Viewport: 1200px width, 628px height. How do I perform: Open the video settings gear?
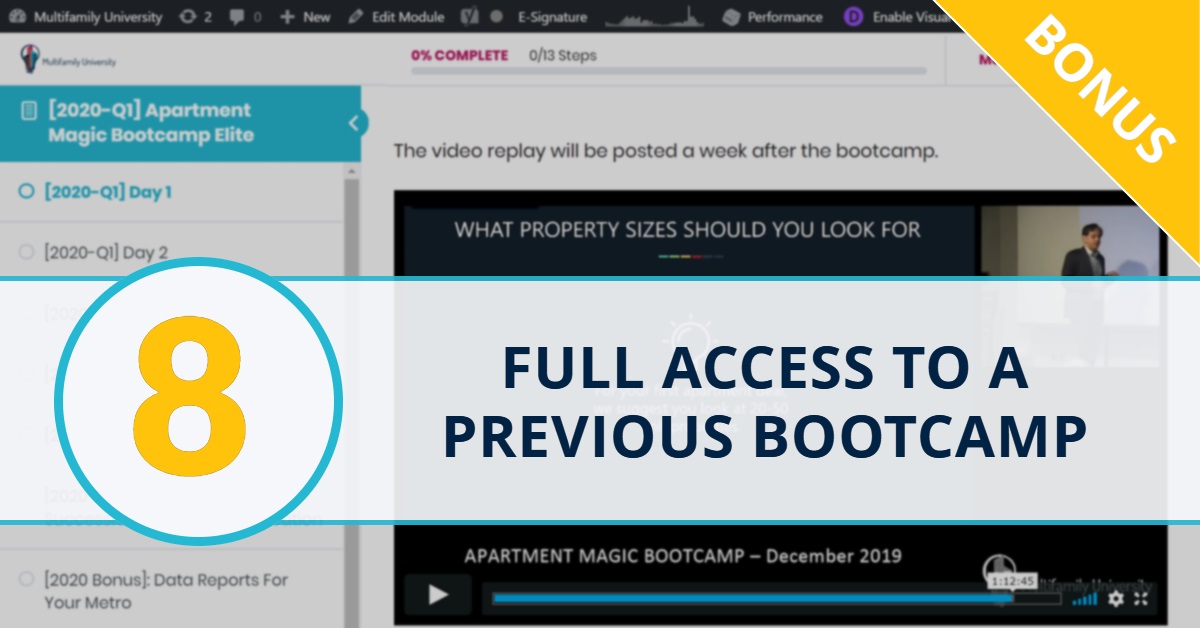[x=1116, y=598]
